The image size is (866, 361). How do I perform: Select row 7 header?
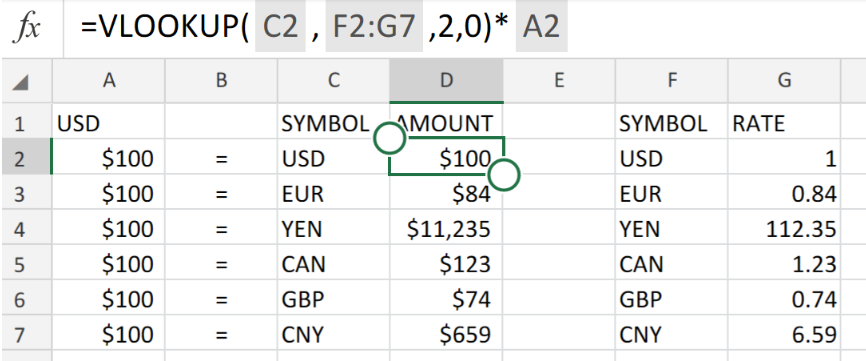(19, 335)
